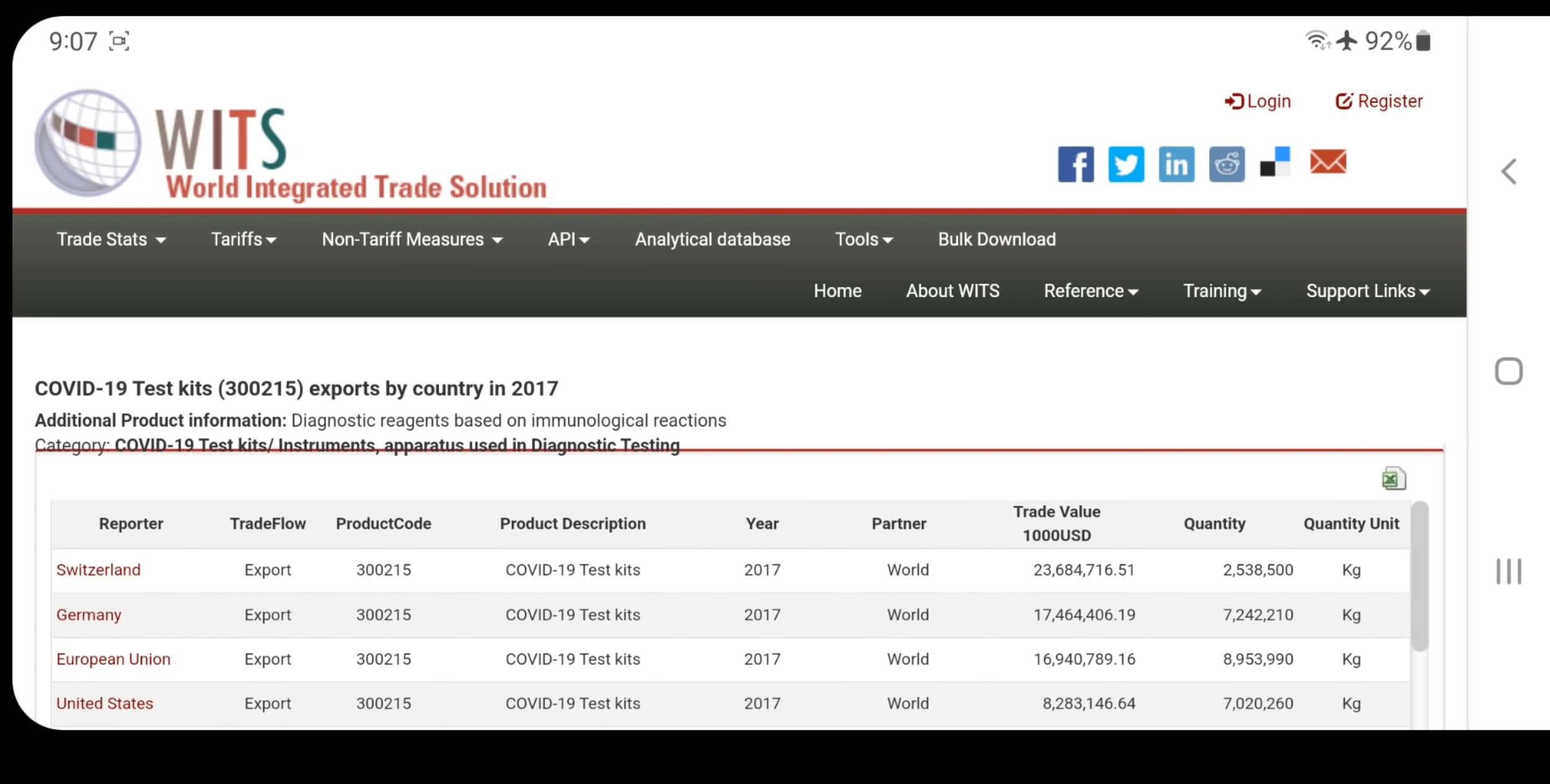Click the WITS globe logo
The width and height of the screenshot is (1550, 784).
[x=87, y=143]
